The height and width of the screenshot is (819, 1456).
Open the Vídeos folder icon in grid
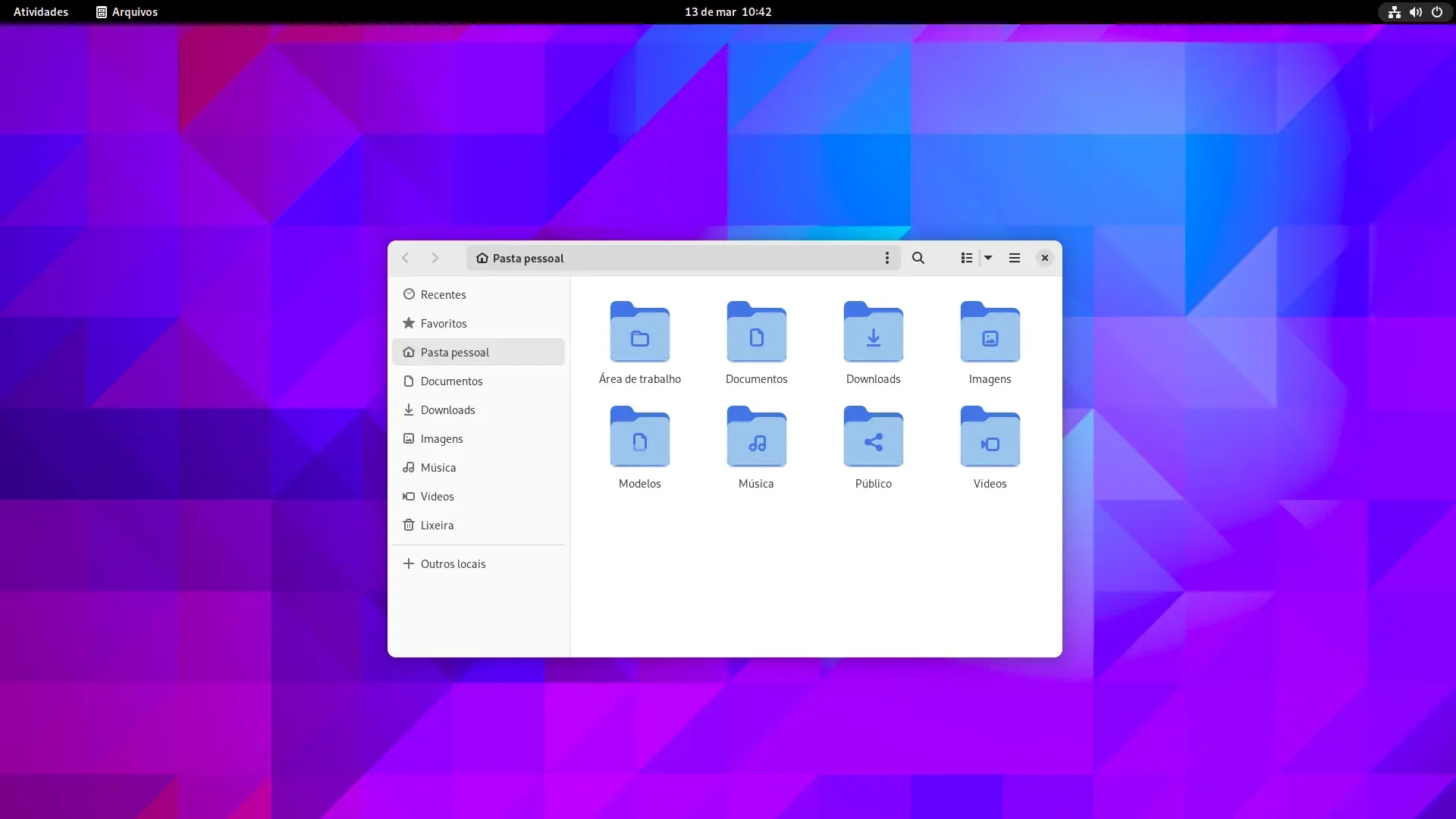tap(990, 437)
